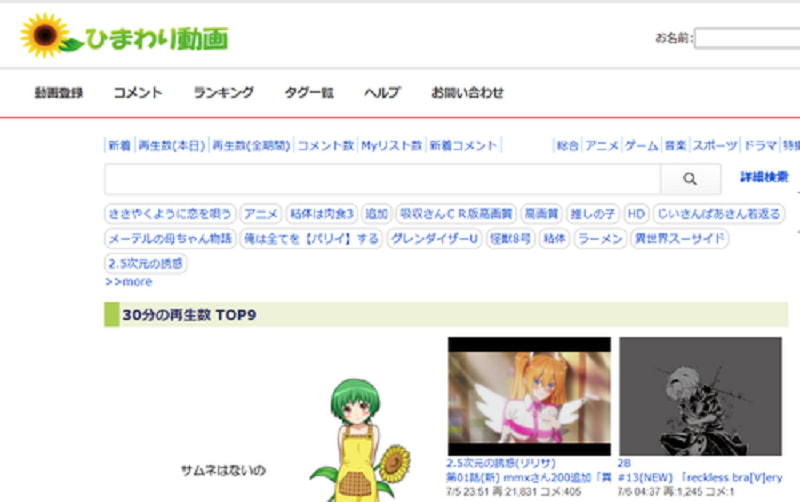Open the ひまわり動画 site title
The width and height of the screenshot is (800, 502).
(157, 39)
